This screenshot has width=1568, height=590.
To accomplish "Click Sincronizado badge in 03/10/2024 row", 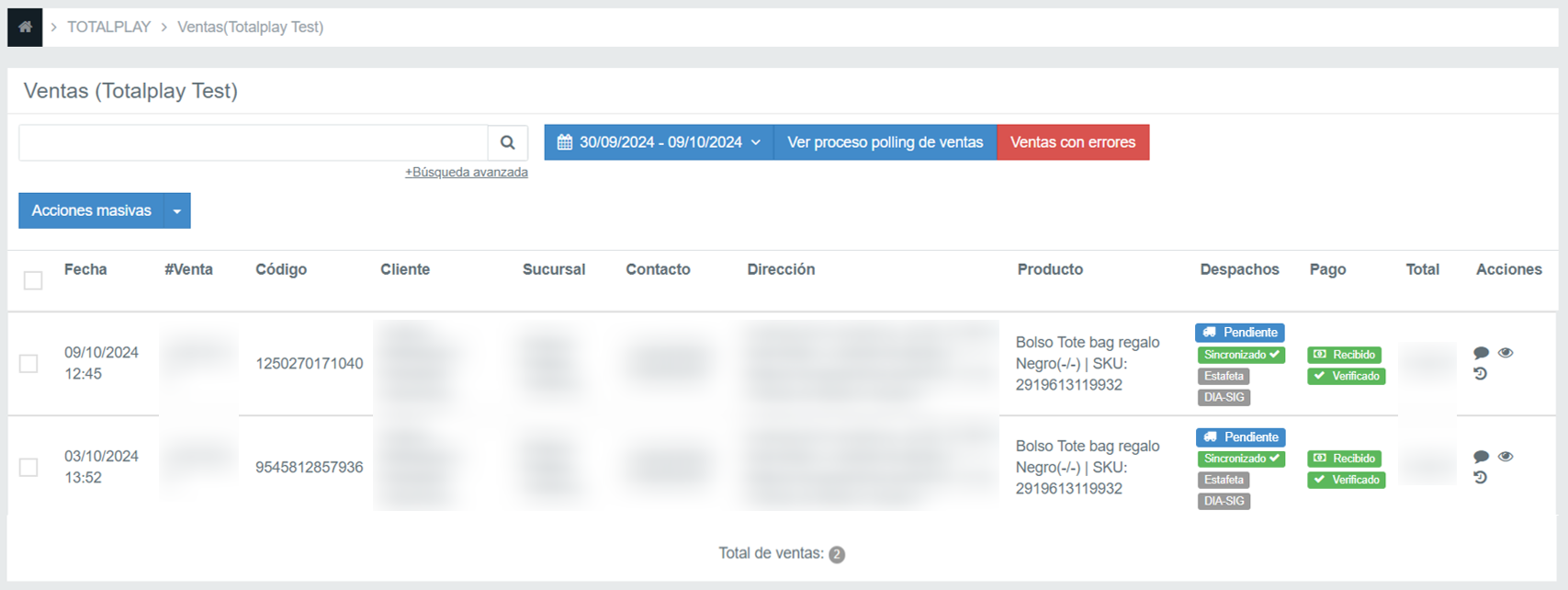I will 1241,459.
